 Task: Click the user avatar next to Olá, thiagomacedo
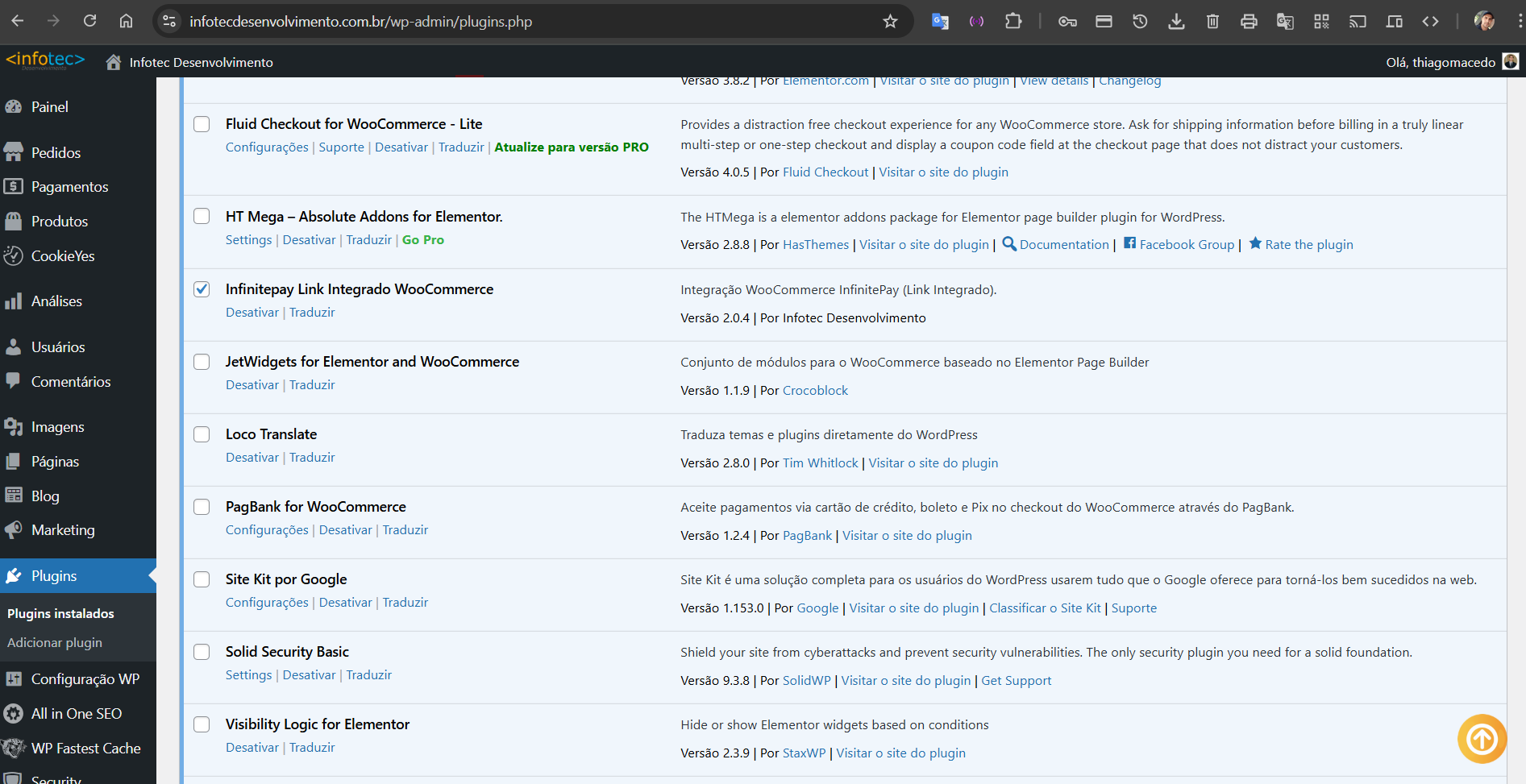click(1511, 62)
